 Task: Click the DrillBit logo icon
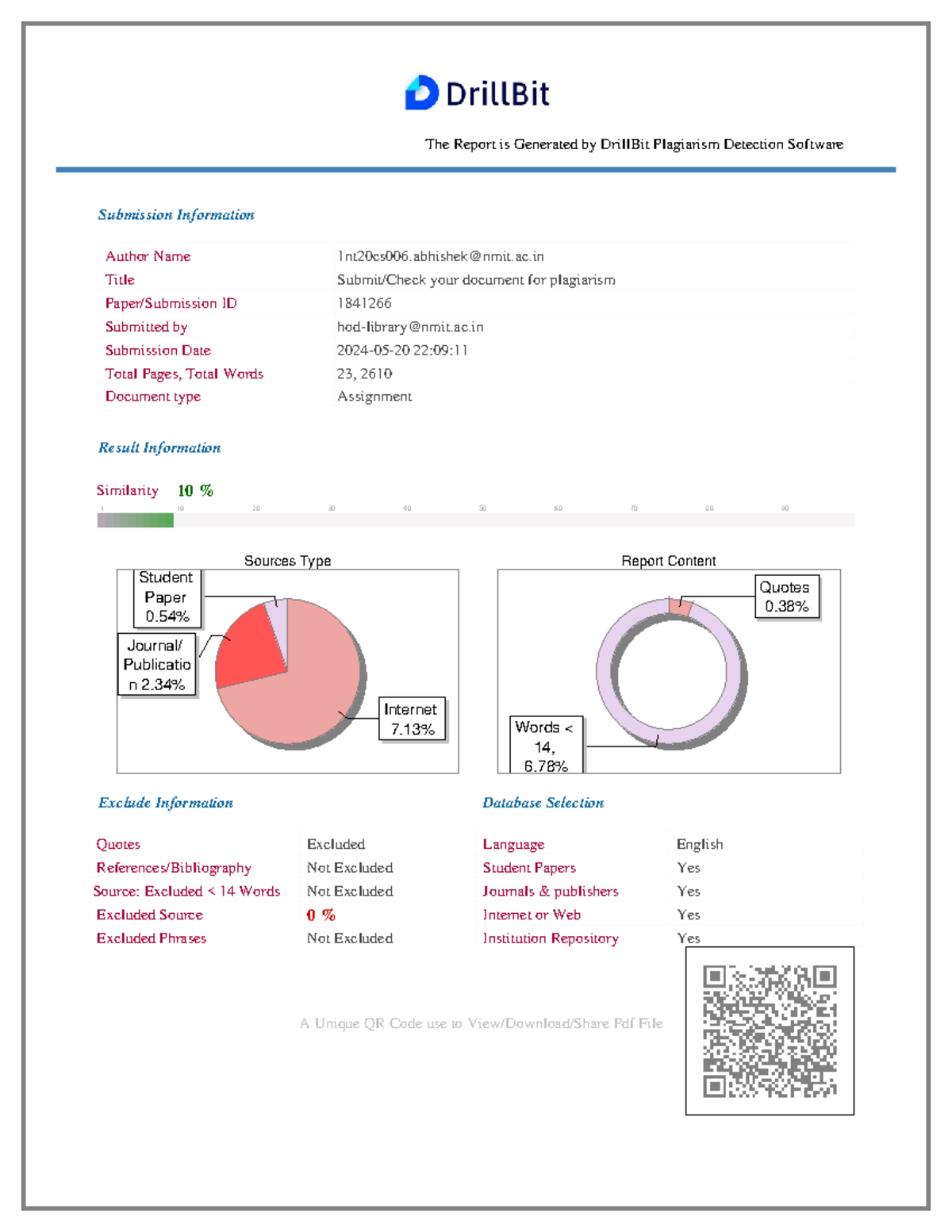pos(421,94)
